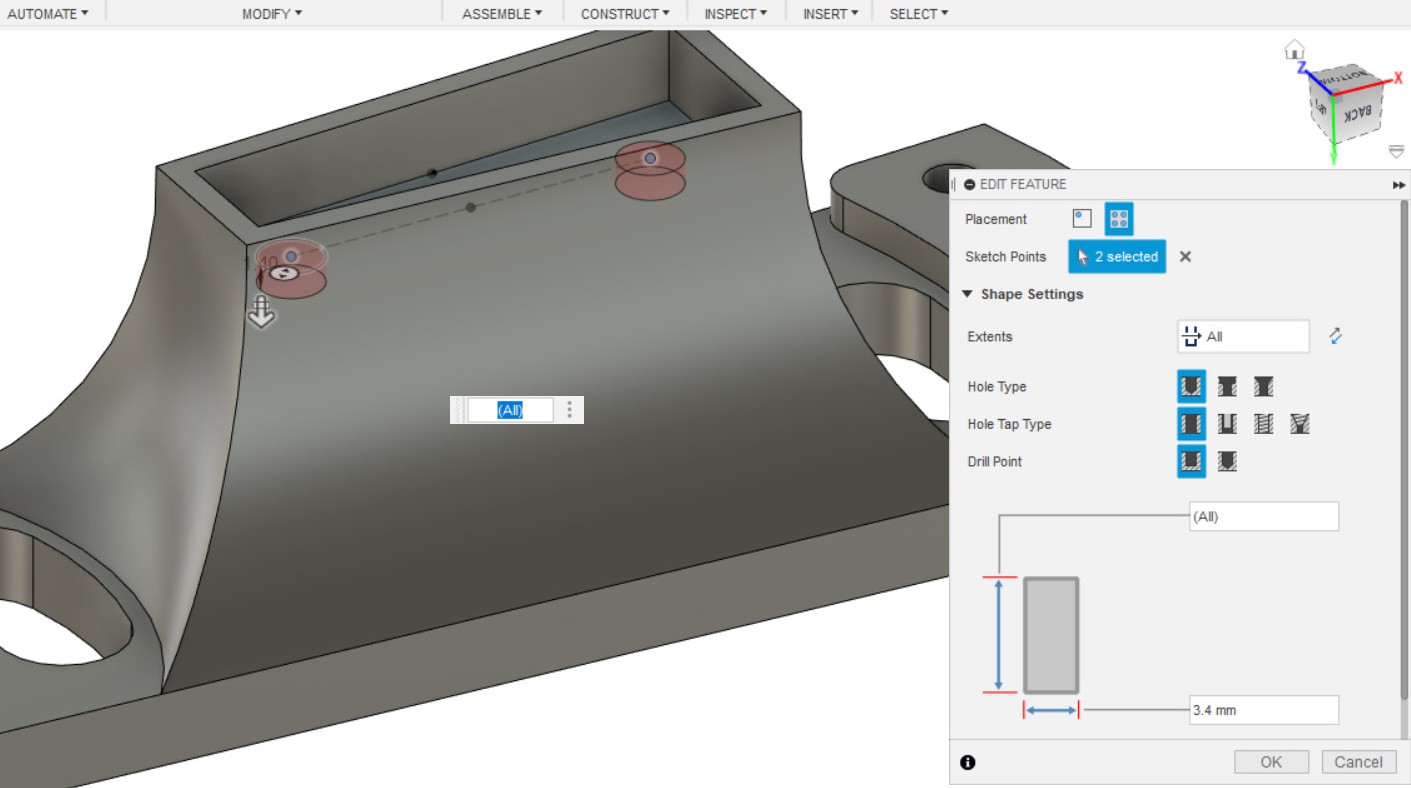Select multiple holes placement option
Screen dimensions: 1411x788
[x=1119, y=219]
